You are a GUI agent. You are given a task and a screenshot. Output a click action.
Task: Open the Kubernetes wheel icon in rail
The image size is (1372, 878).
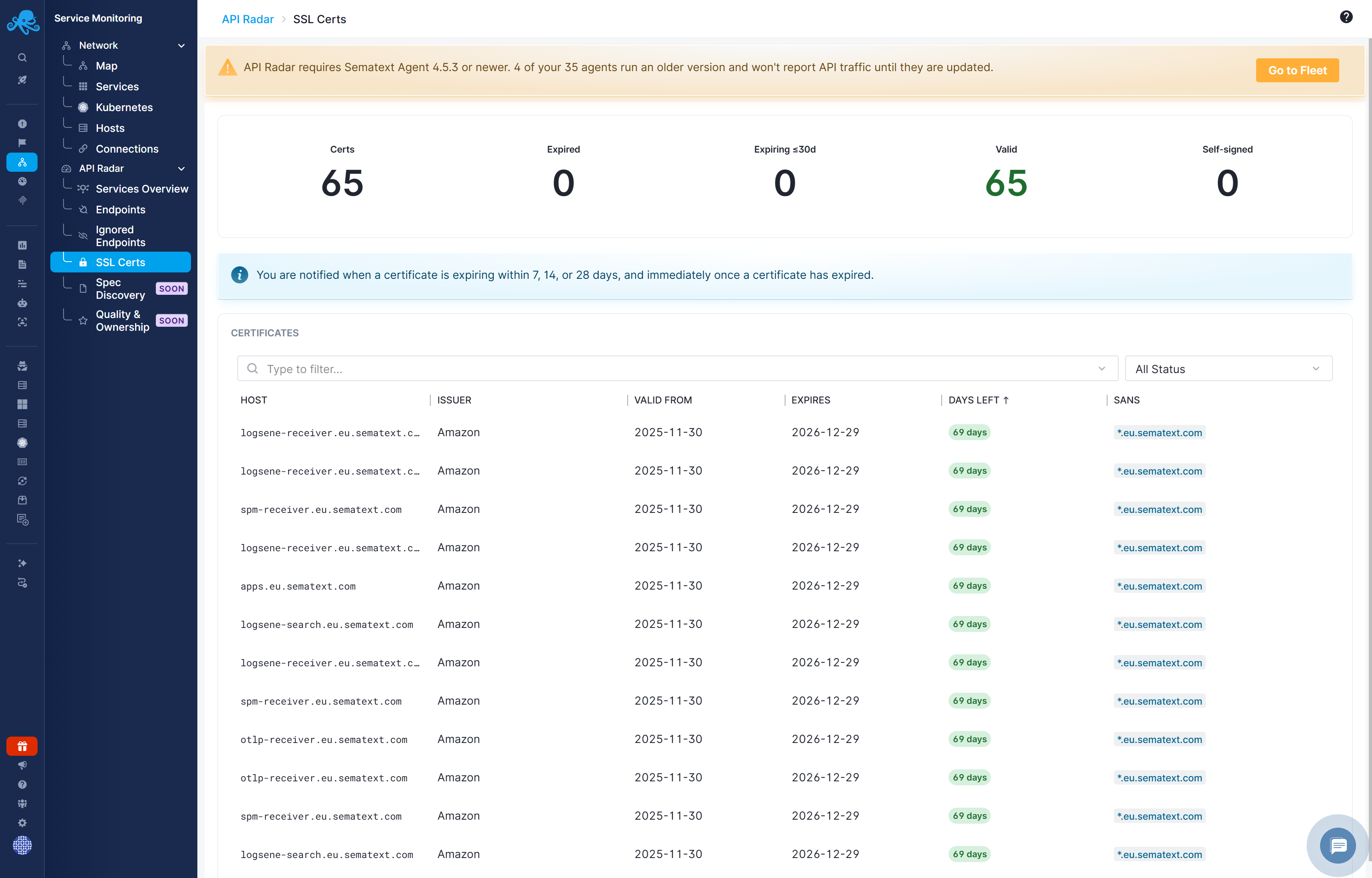[x=22, y=443]
